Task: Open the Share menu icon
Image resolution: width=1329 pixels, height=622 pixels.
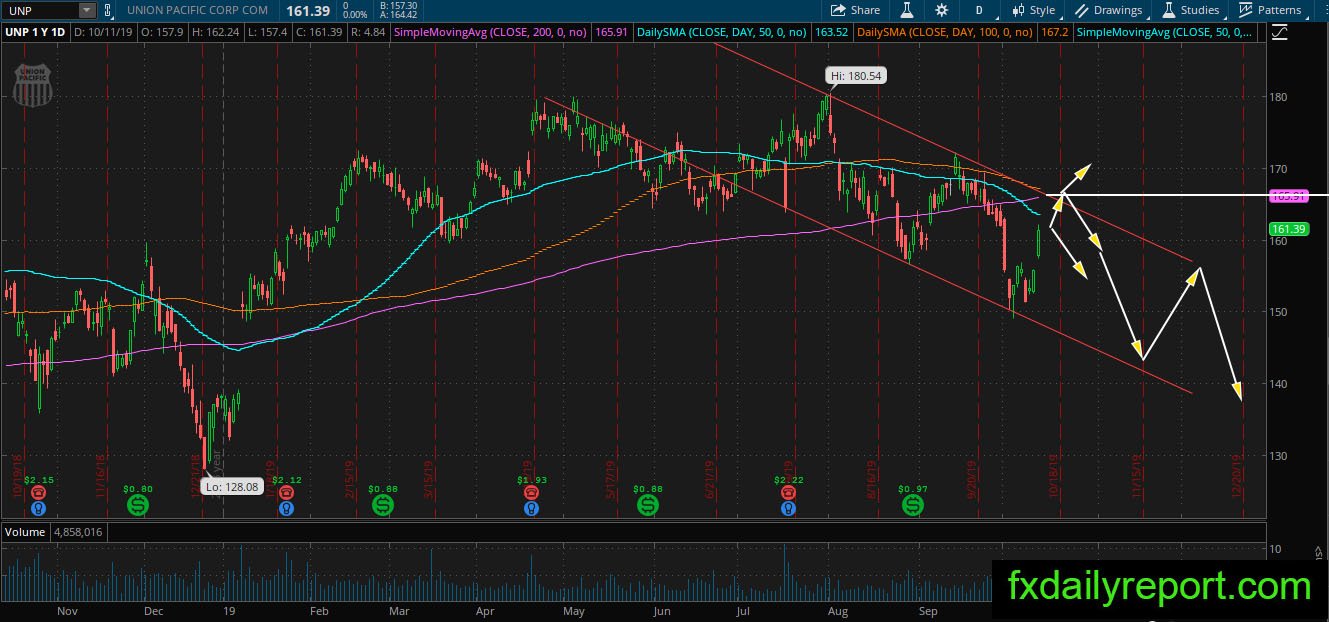Action: [838, 10]
